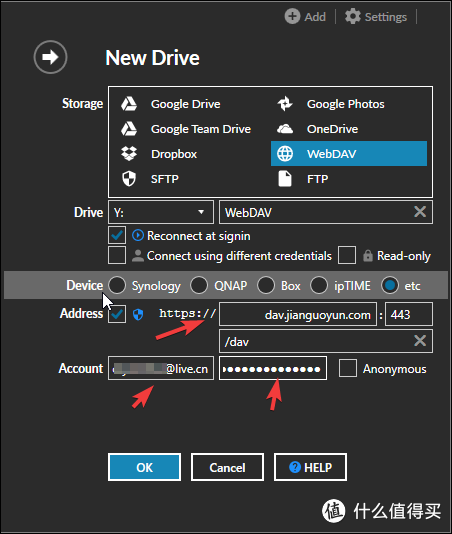Click the Read-only label text

404,256
